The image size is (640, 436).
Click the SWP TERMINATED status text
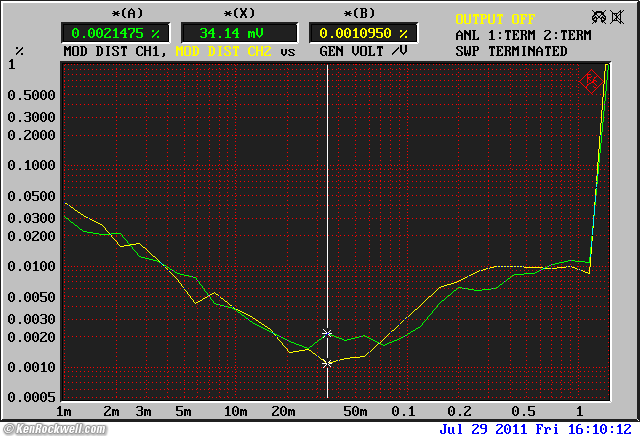point(511,51)
